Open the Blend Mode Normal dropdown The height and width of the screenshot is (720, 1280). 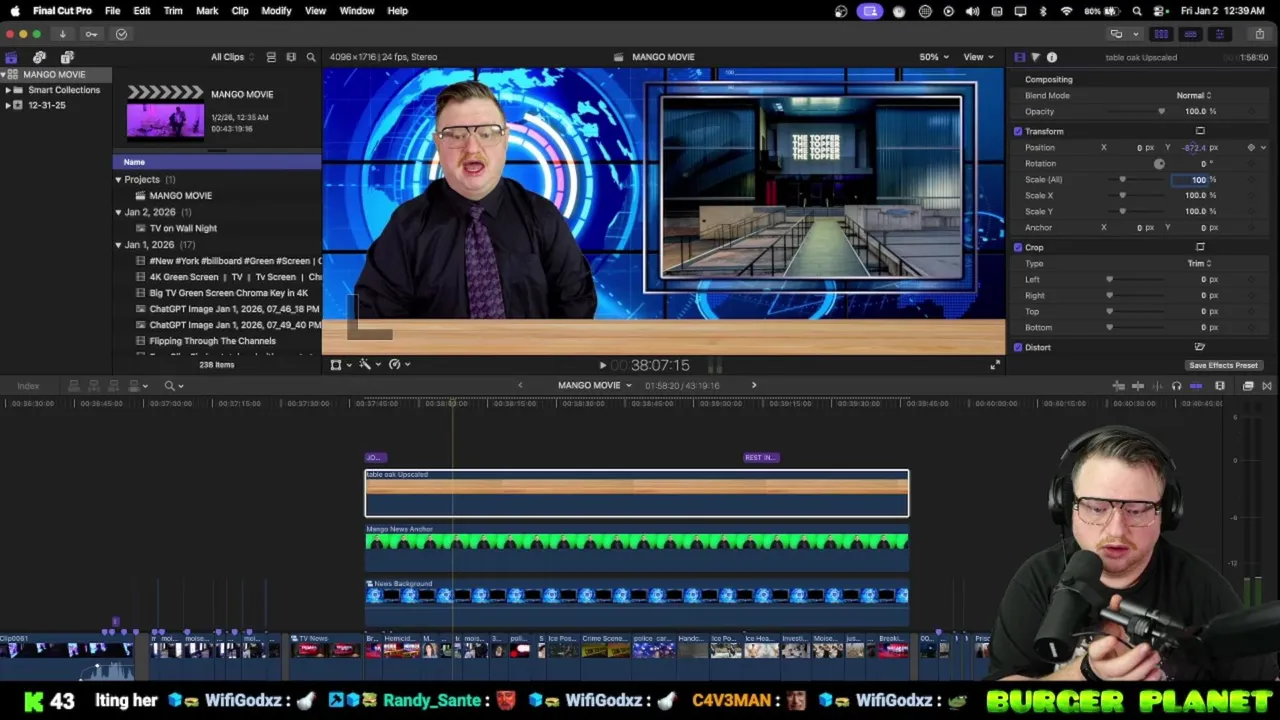pos(1194,95)
